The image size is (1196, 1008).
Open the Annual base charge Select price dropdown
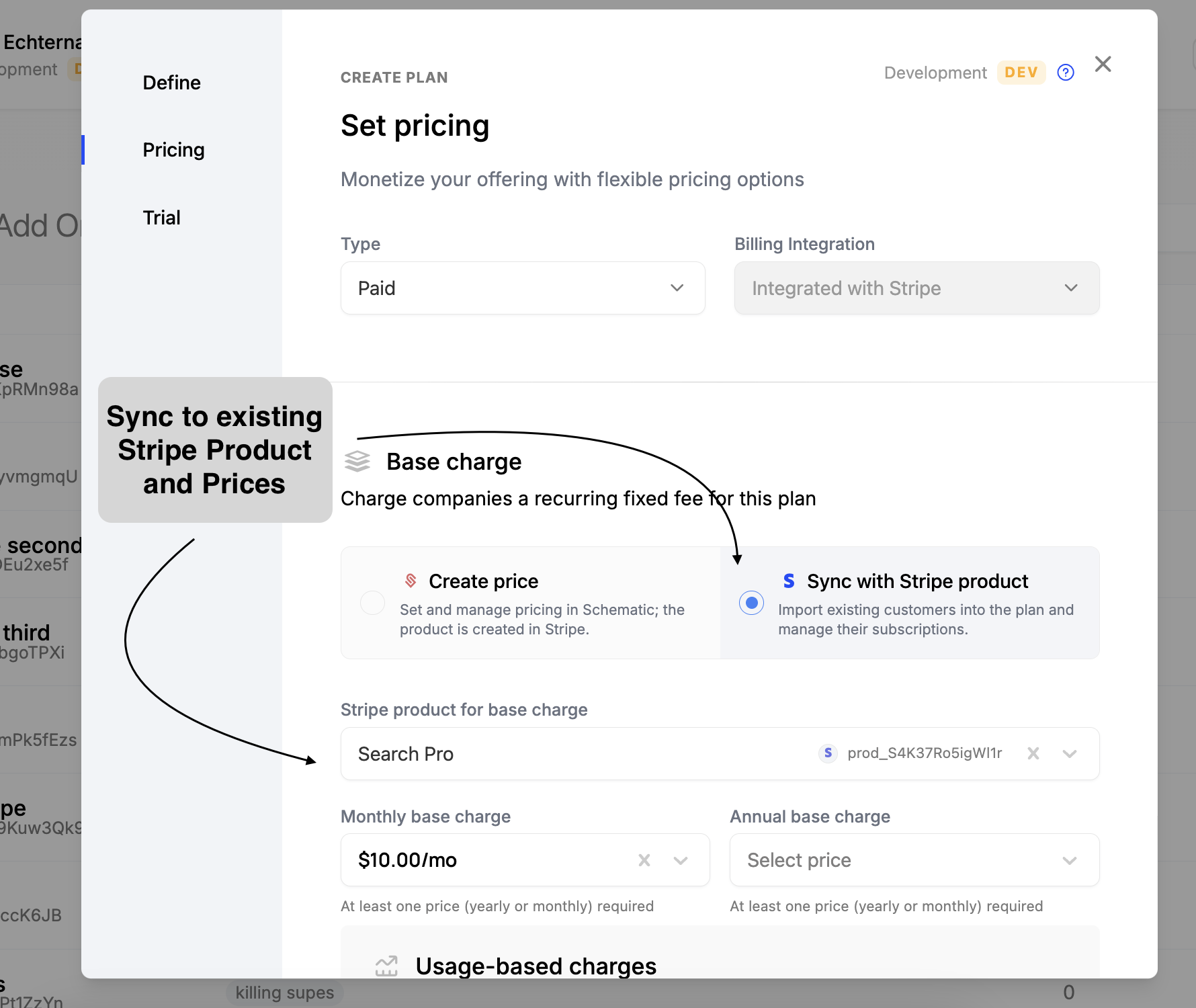(1070, 860)
